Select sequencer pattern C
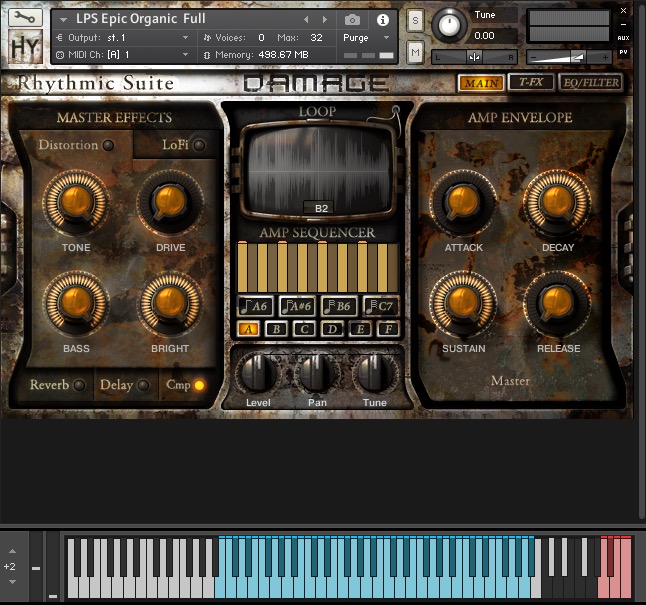The image size is (646, 605). coord(304,329)
